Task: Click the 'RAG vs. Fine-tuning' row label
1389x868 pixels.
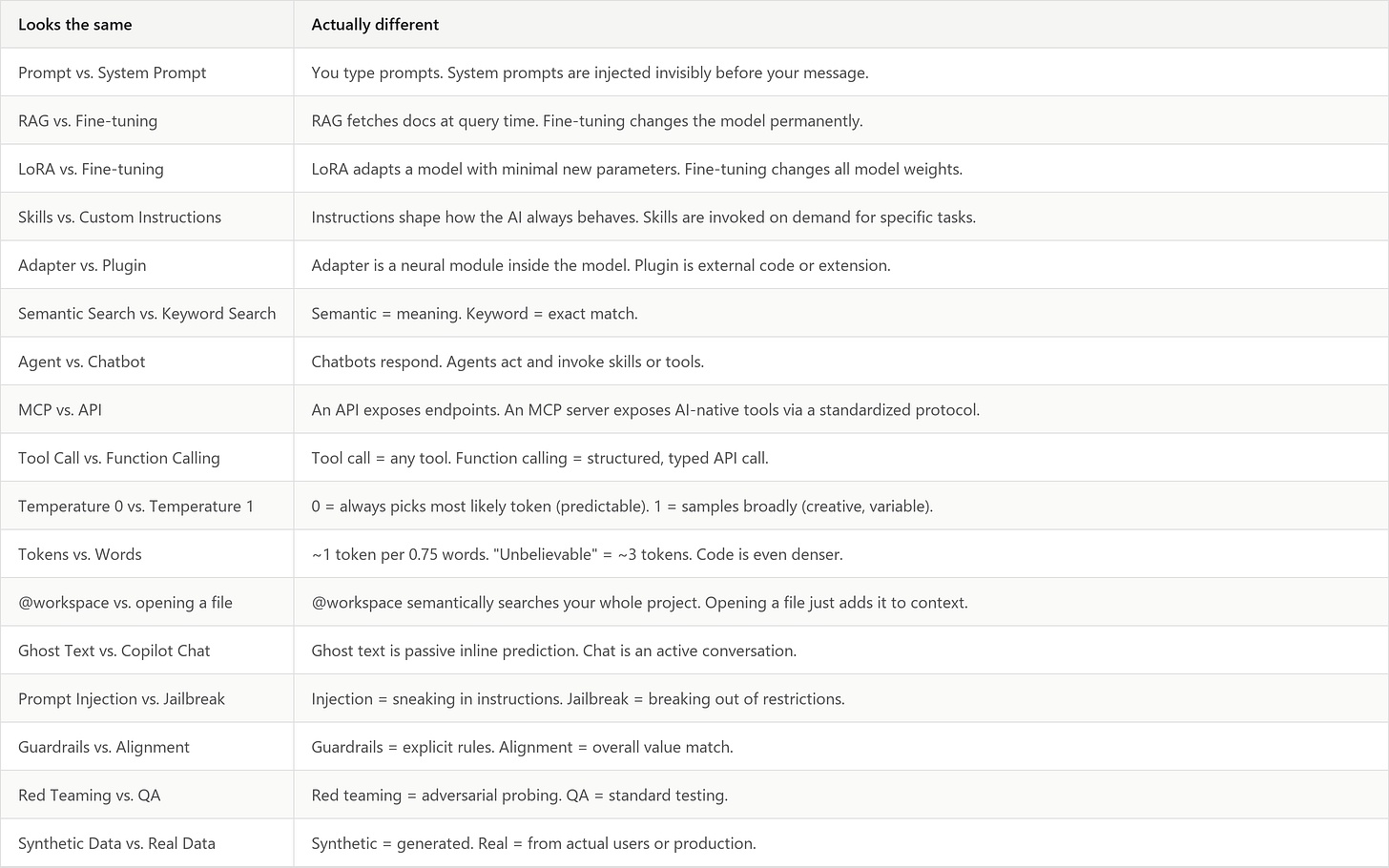Action: pos(88,121)
